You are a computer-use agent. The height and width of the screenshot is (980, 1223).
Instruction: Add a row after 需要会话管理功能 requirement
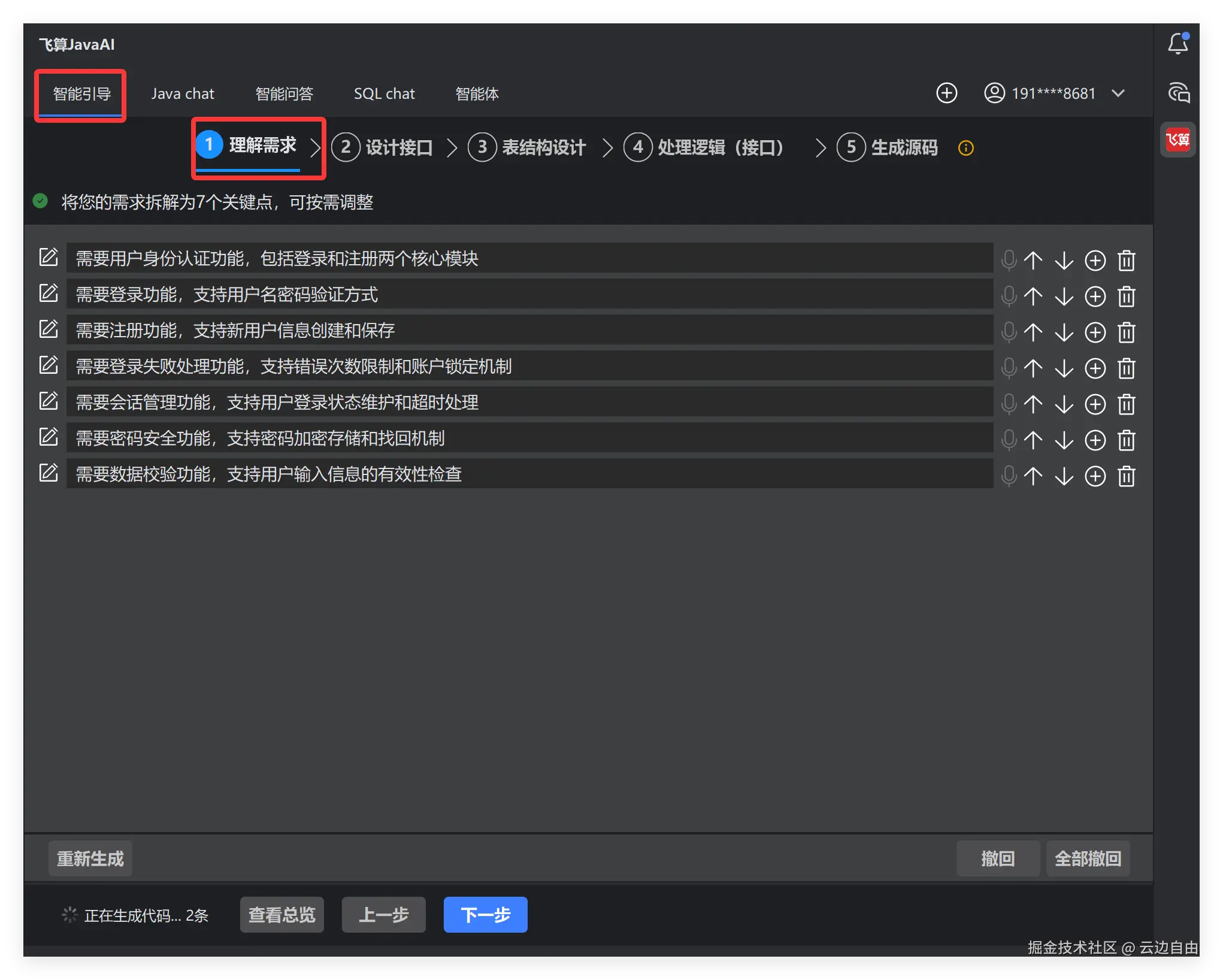[x=1095, y=404]
